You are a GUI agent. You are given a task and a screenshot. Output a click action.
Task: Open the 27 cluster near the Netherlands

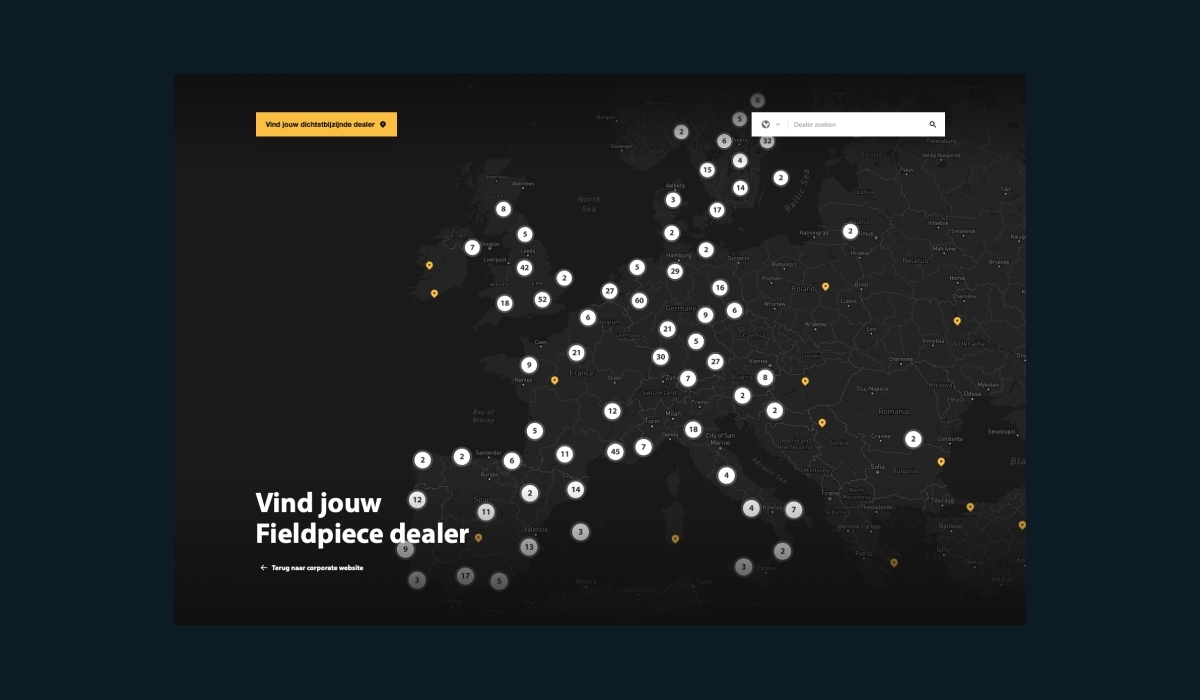point(610,291)
